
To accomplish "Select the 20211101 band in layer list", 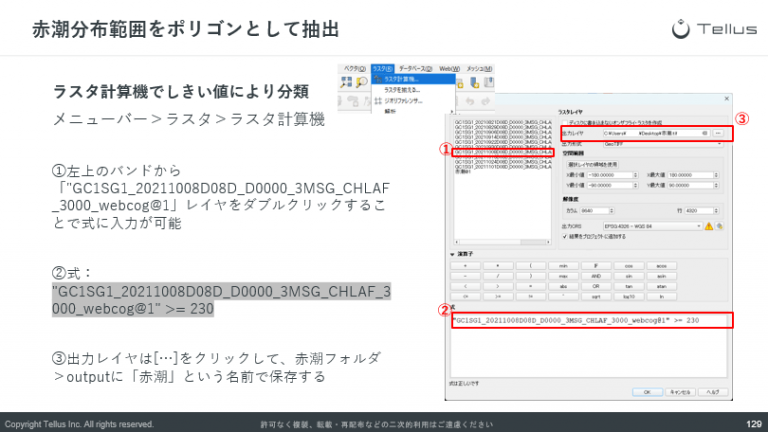I will click(503, 167).
